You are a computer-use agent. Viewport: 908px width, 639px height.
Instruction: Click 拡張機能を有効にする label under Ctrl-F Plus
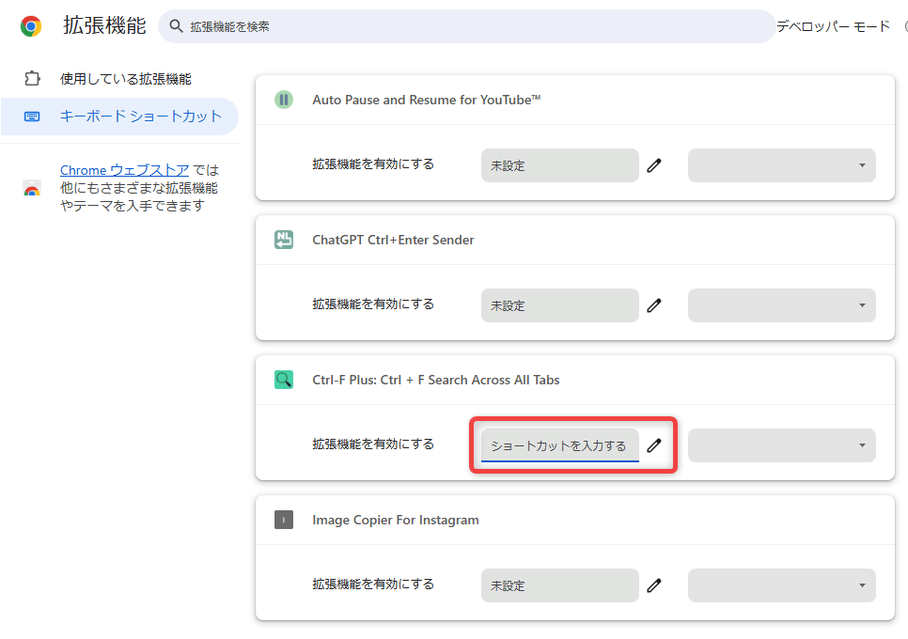[374, 444]
